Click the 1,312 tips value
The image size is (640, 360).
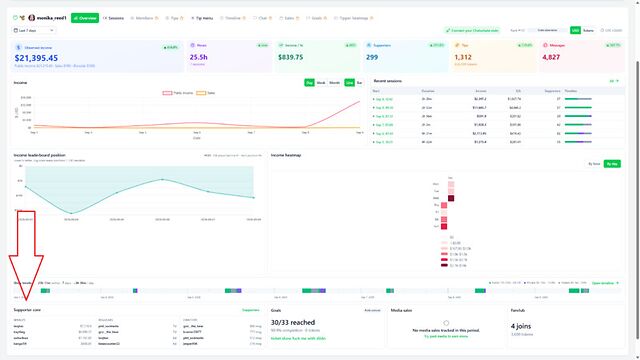(463, 57)
